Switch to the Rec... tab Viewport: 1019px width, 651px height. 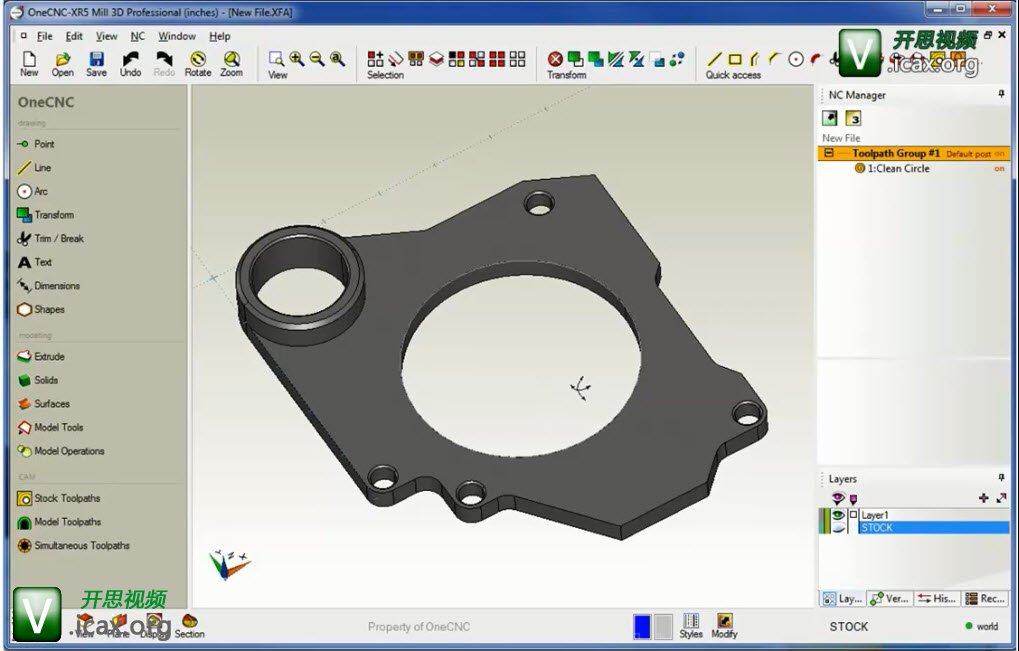(985, 598)
